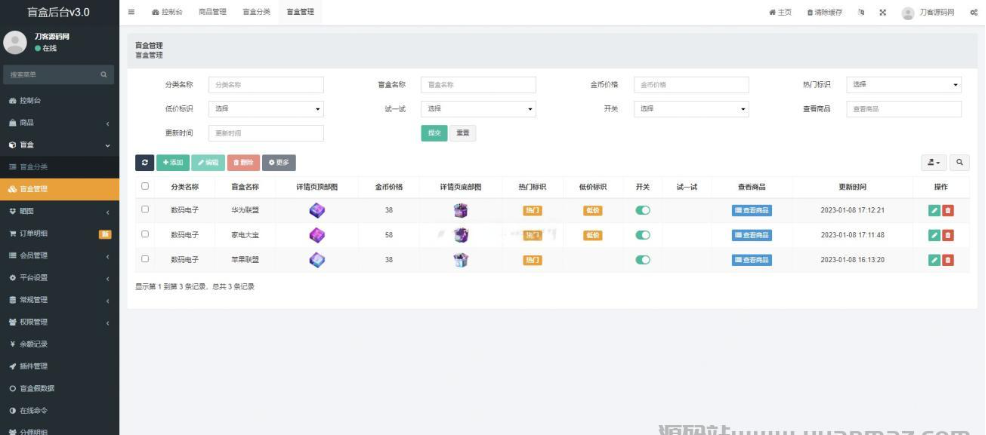Click the magnifier icon in sidebar search
This screenshot has height=435, width=986.
(x=104, y=74)
